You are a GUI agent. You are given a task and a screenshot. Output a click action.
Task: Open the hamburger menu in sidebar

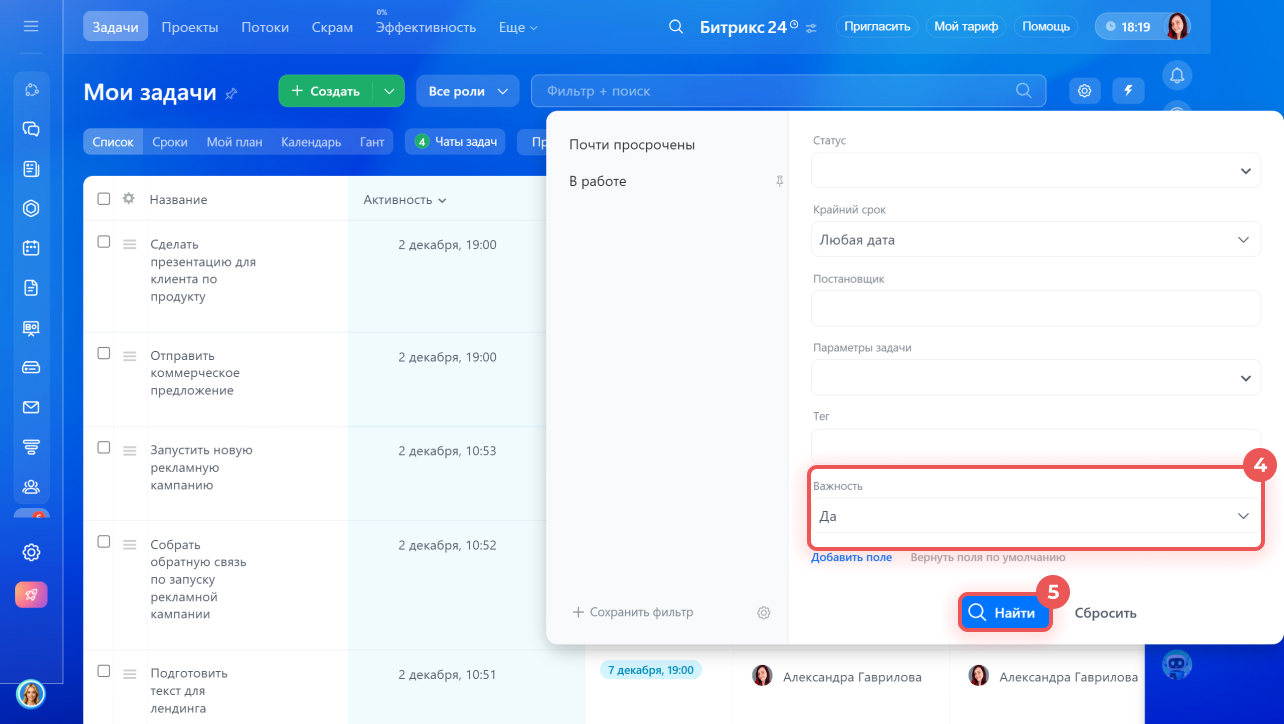click(31, 27)
